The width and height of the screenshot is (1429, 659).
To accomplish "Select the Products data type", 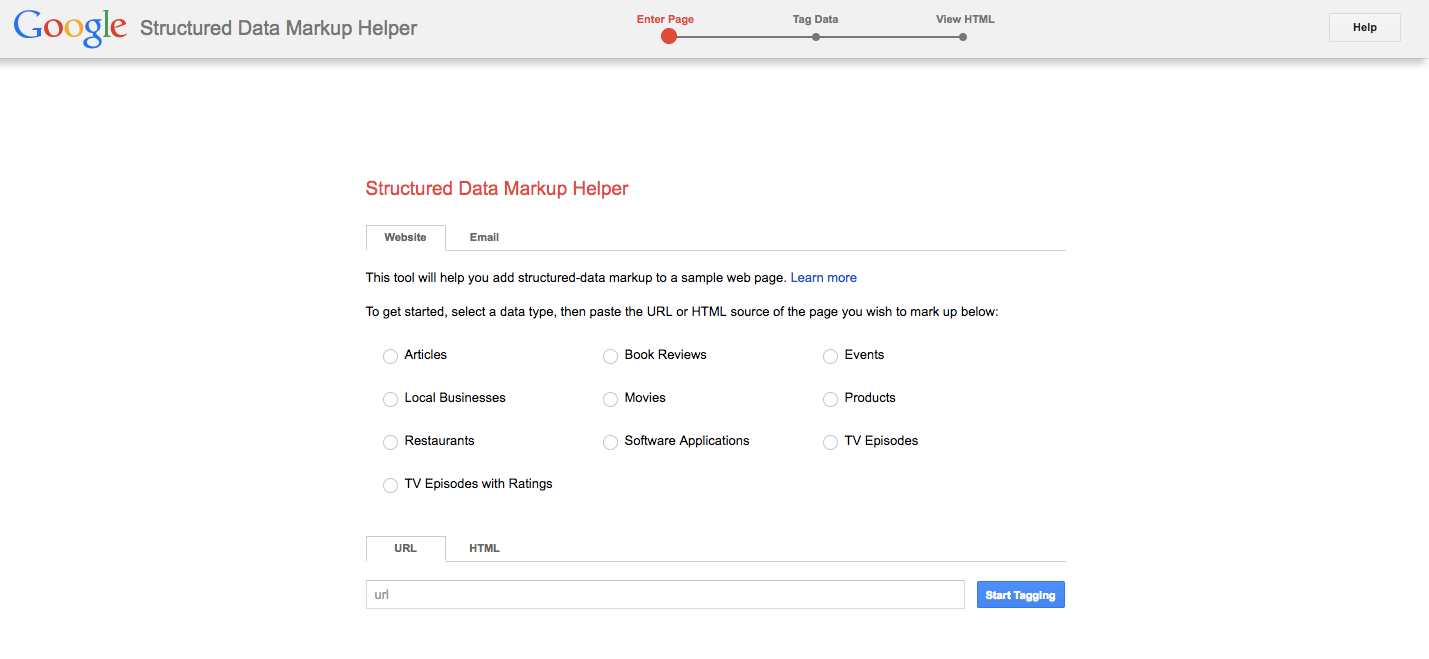I will [830, 399].
